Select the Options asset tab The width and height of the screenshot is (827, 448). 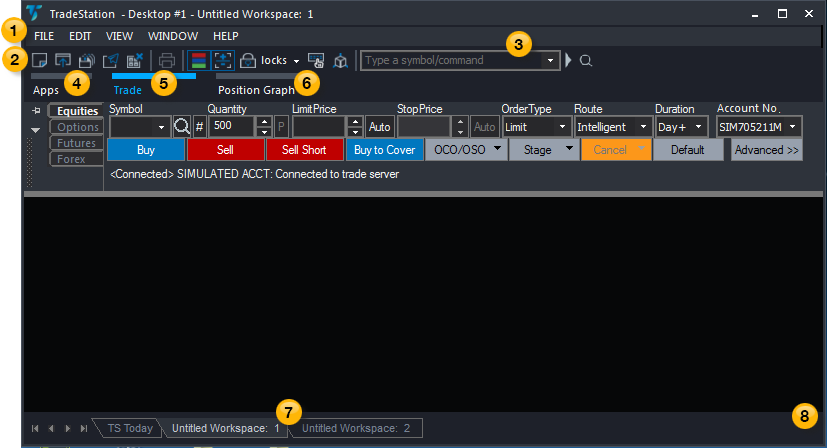pyautogui.click(x=77, y=127)
